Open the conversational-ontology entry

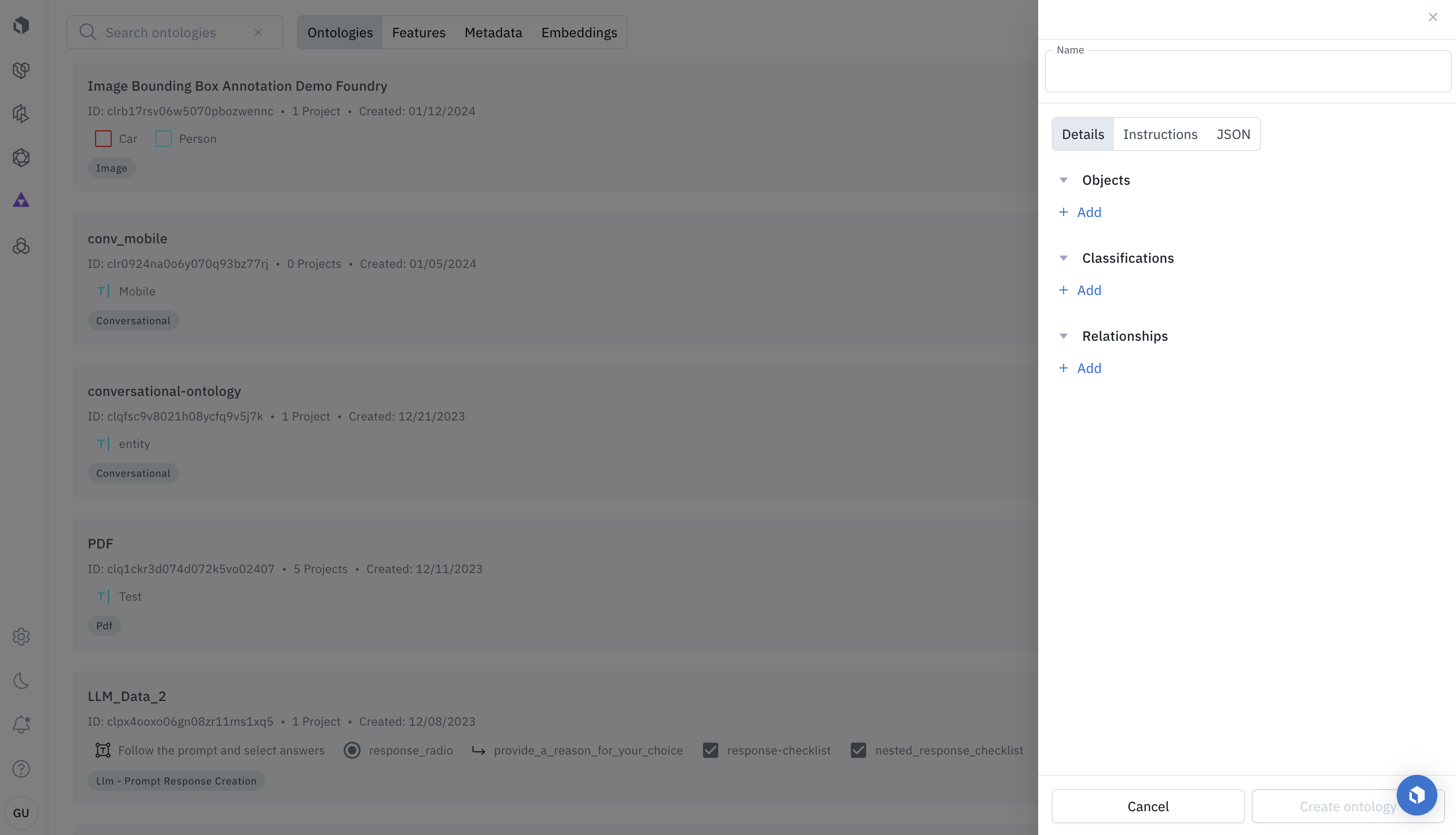click(x=164, y=391)
